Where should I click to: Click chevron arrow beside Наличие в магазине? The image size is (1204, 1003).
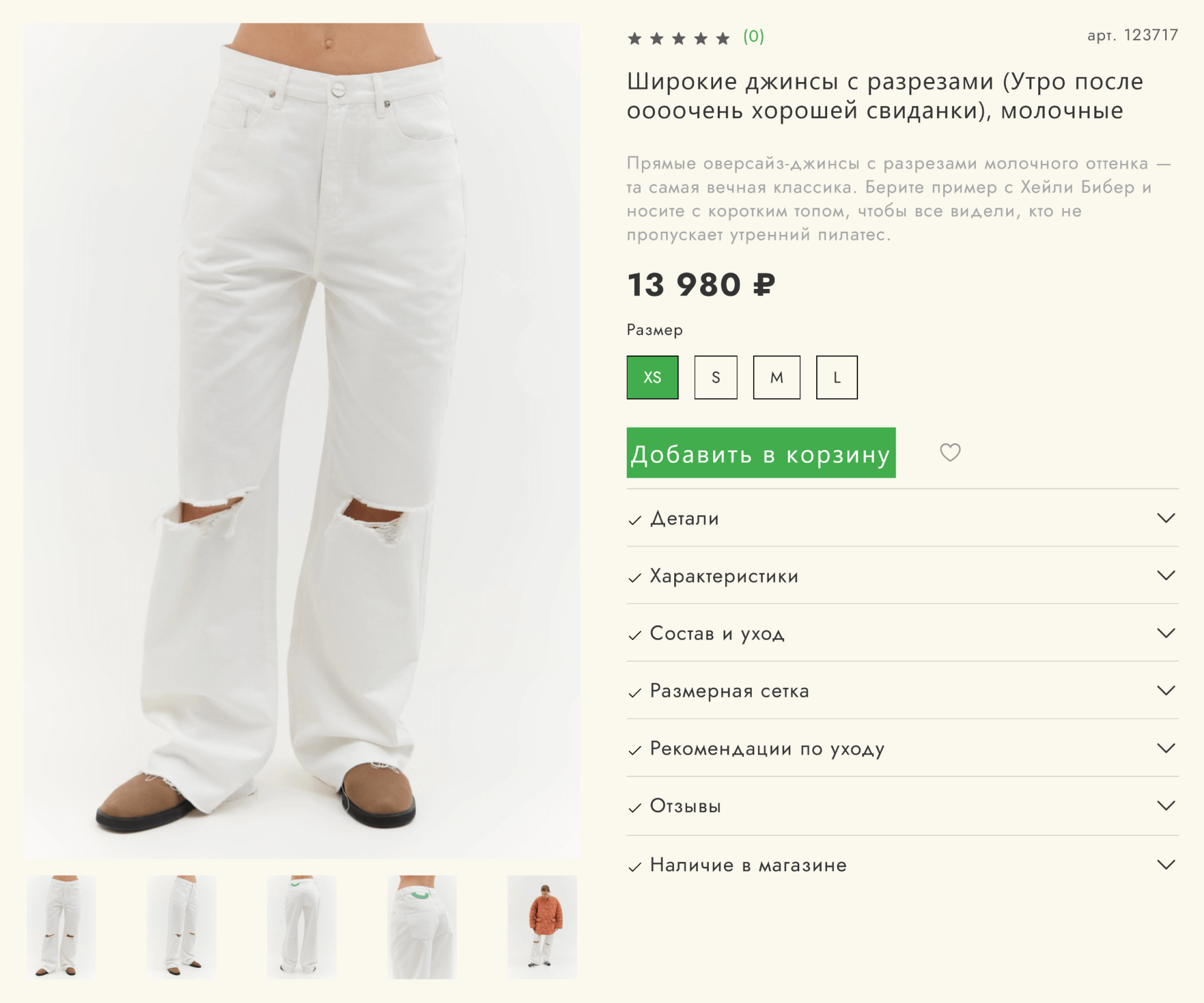point(1166,865)
